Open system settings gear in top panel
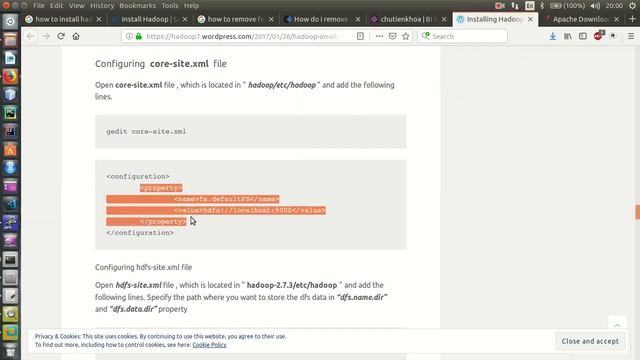 [x=632, y=5]
